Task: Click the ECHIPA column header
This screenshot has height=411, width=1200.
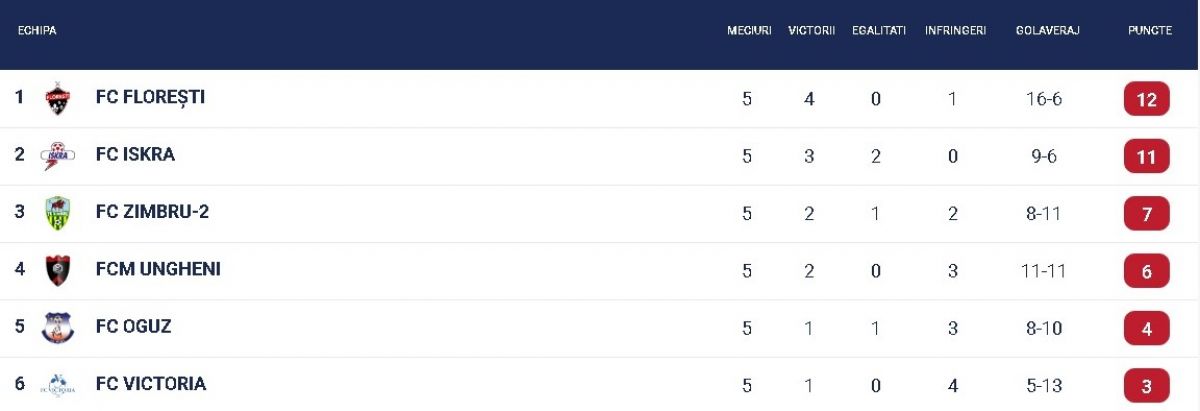Action: click(37, 31)
